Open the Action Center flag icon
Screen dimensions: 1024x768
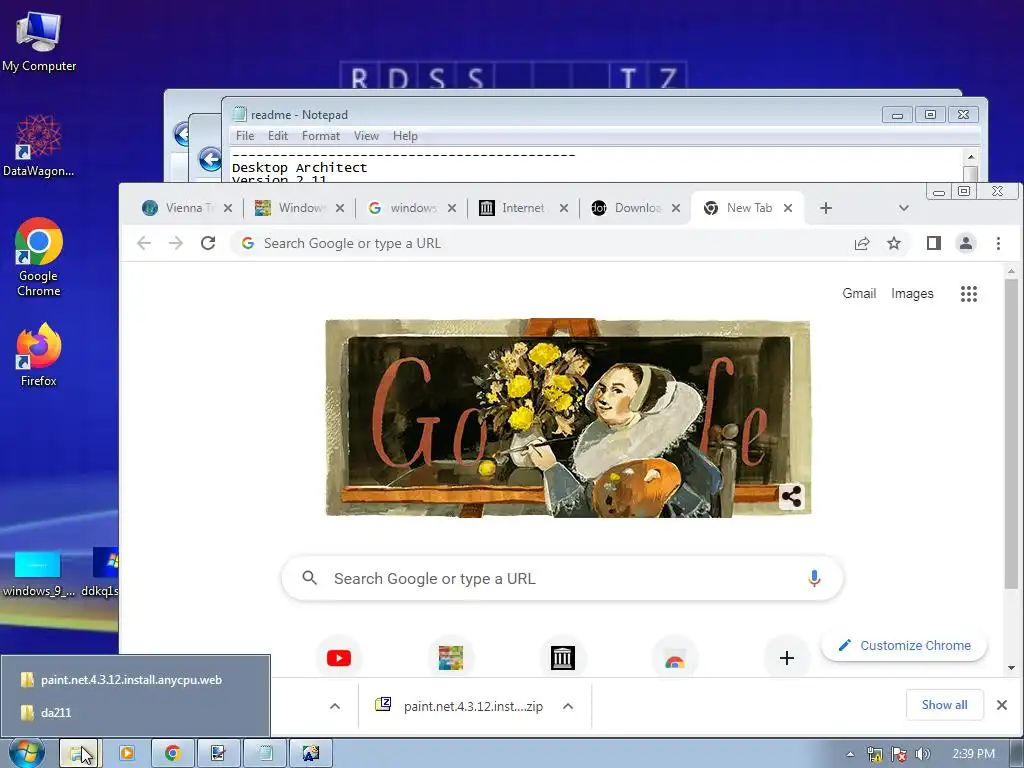899,754
